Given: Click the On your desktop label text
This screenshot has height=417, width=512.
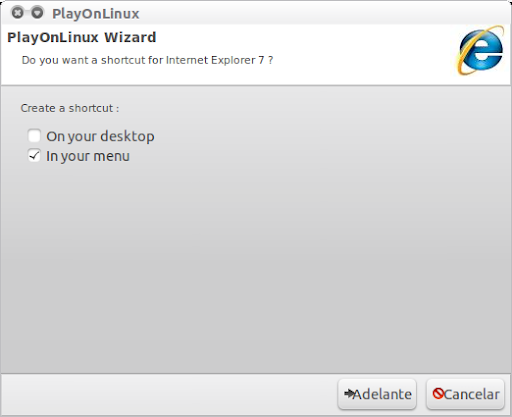Looking at the screenshot, I should (100, 136).
